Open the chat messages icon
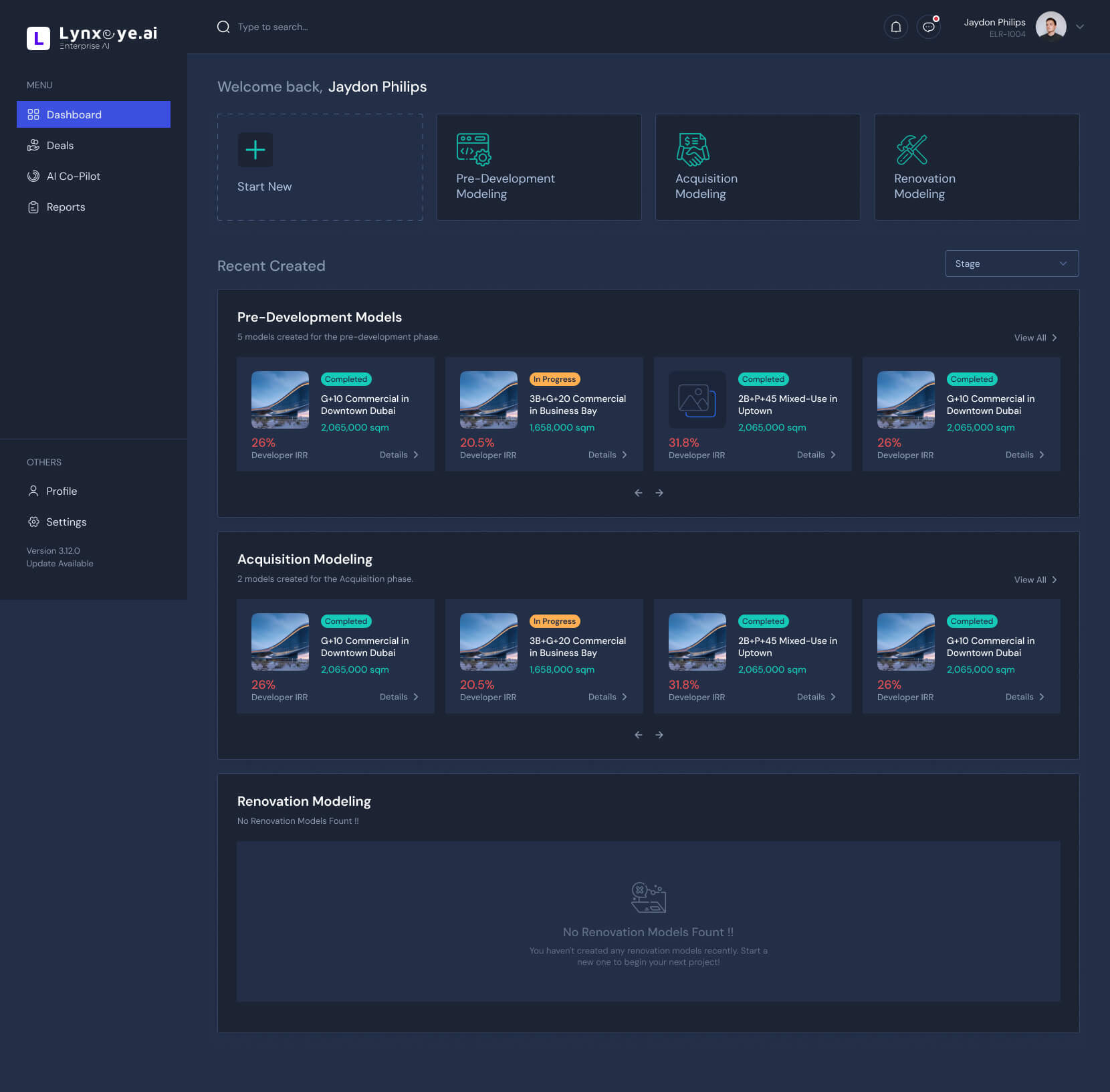 point(928,27)
